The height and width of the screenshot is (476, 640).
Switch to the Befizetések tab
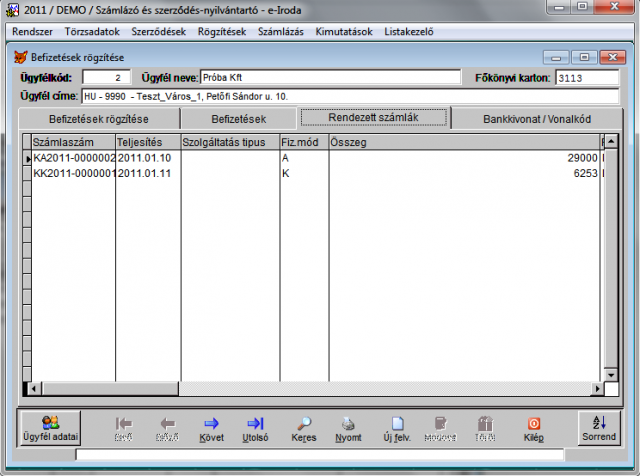[x=240, y=119]
